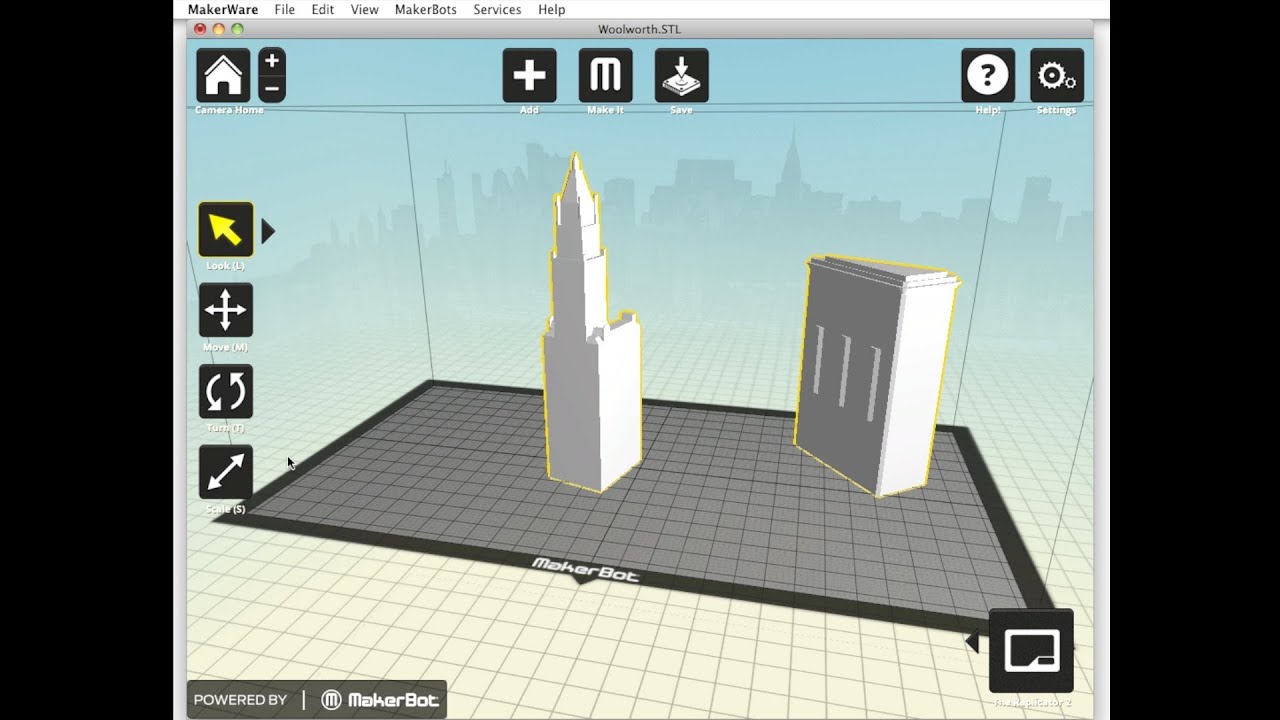Select the Turn rotate tool
The image size is (1280, 720).
(225, 391)
